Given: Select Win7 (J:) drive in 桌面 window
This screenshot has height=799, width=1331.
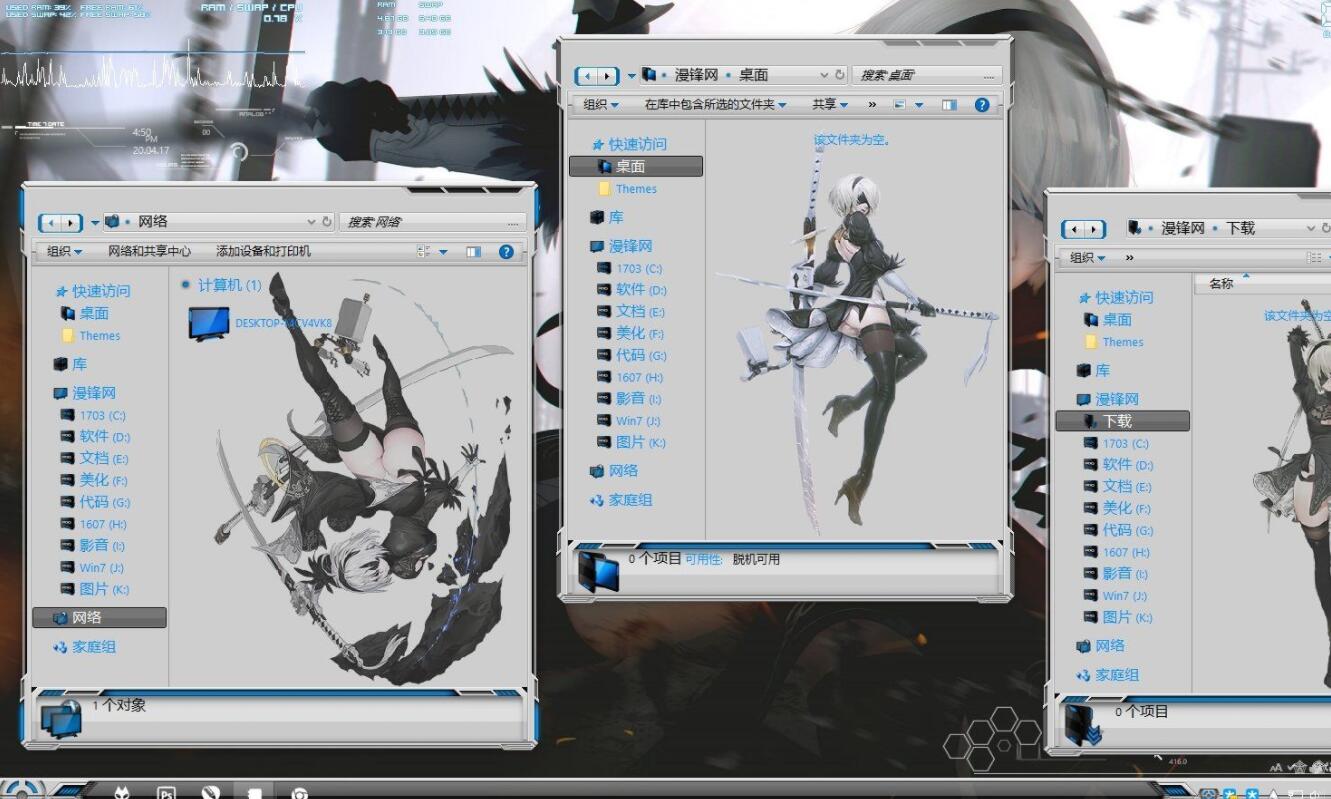Looking at the screenshot, I should point(628,421).
